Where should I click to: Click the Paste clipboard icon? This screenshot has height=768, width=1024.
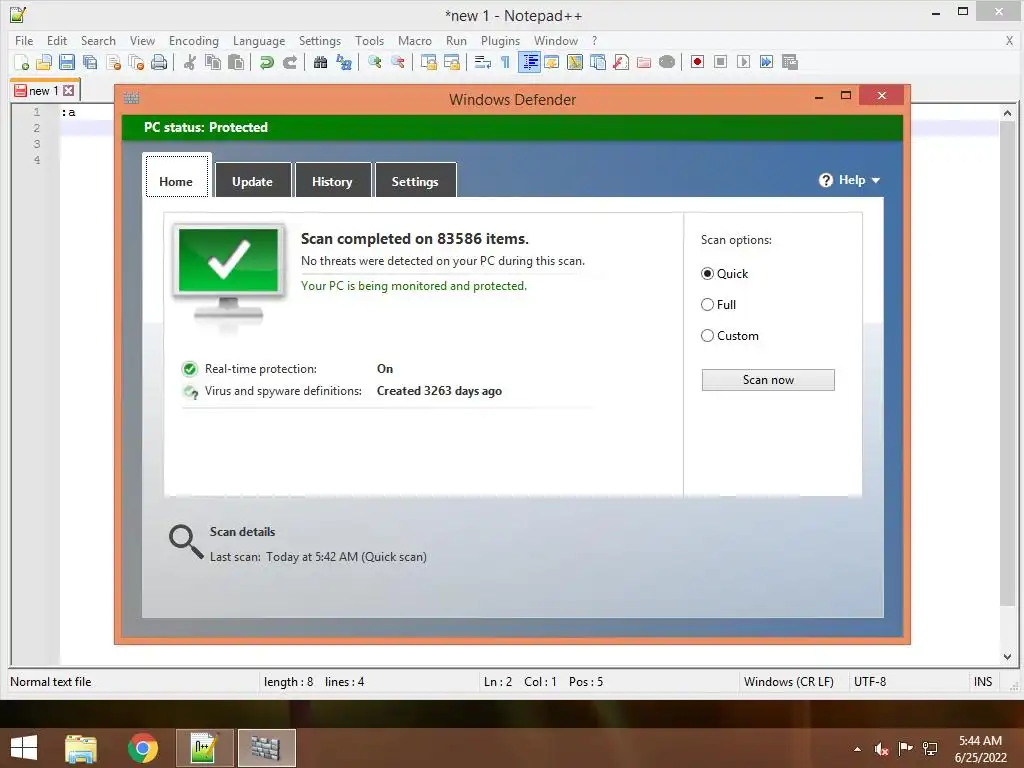[236, 62]
